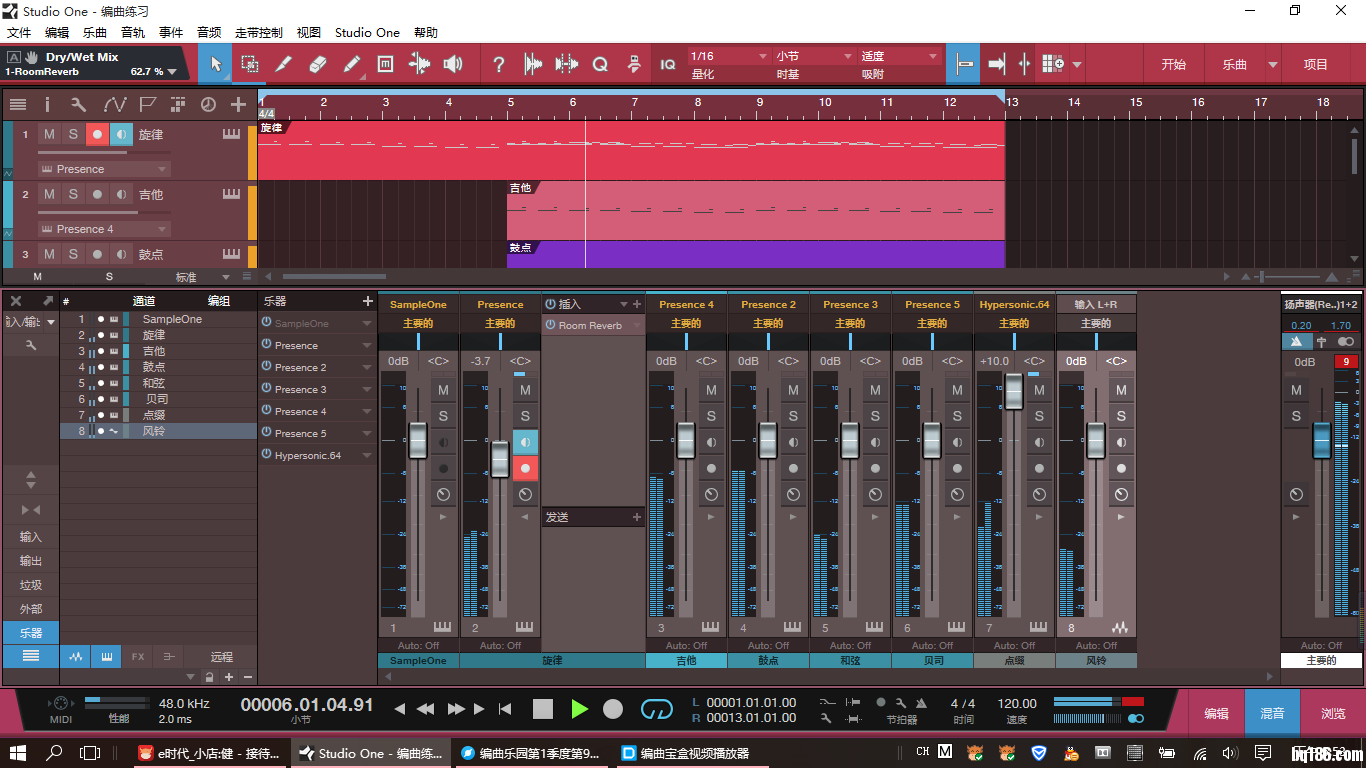
Task: Select the Eraser tool
Action: (x=318, y=64)
